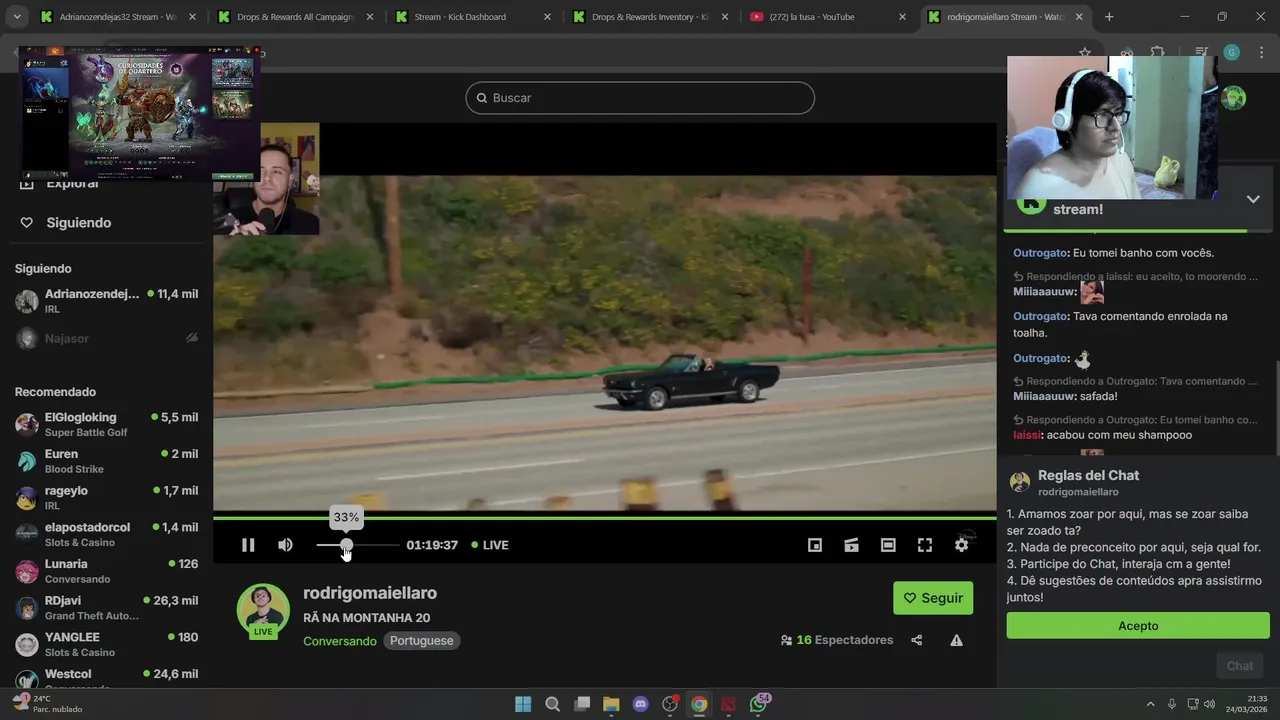Mute the stream volume speaker icon
Viewport: 1280px width, 720px height.
(x=286, y=545)
